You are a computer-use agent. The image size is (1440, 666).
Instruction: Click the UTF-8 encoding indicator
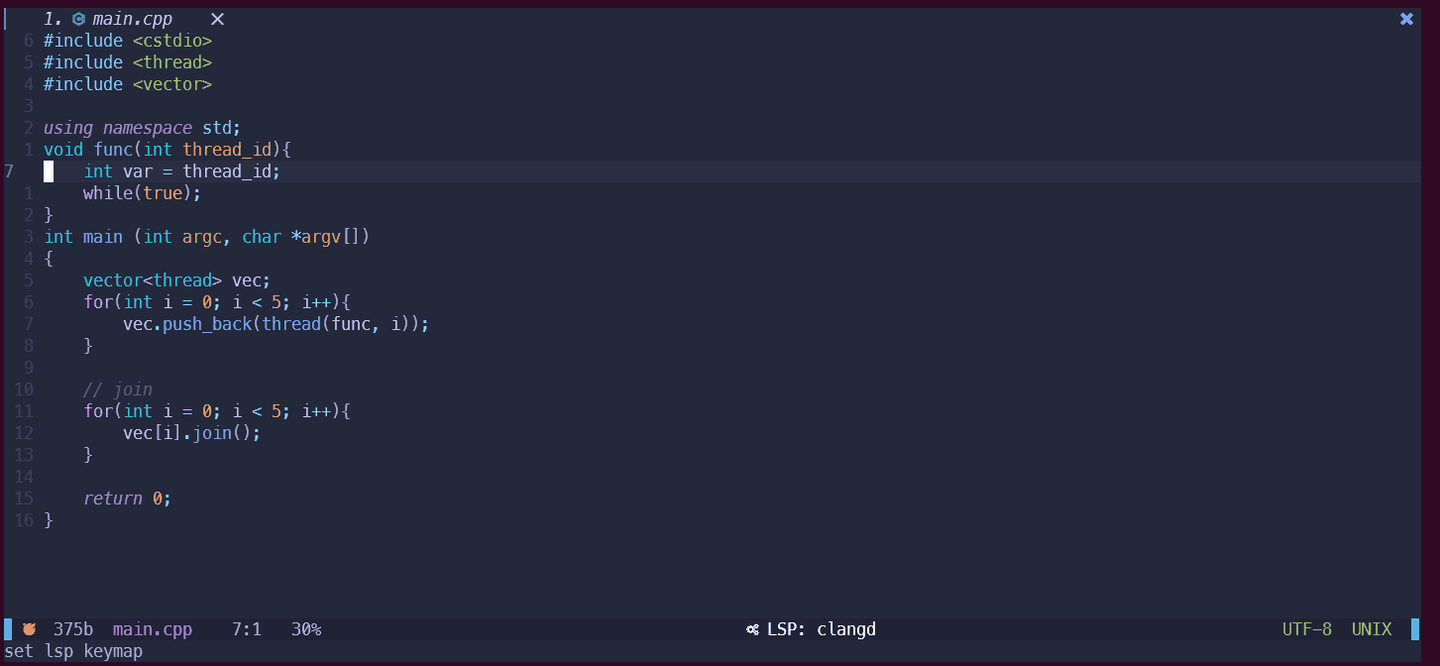1307,629
